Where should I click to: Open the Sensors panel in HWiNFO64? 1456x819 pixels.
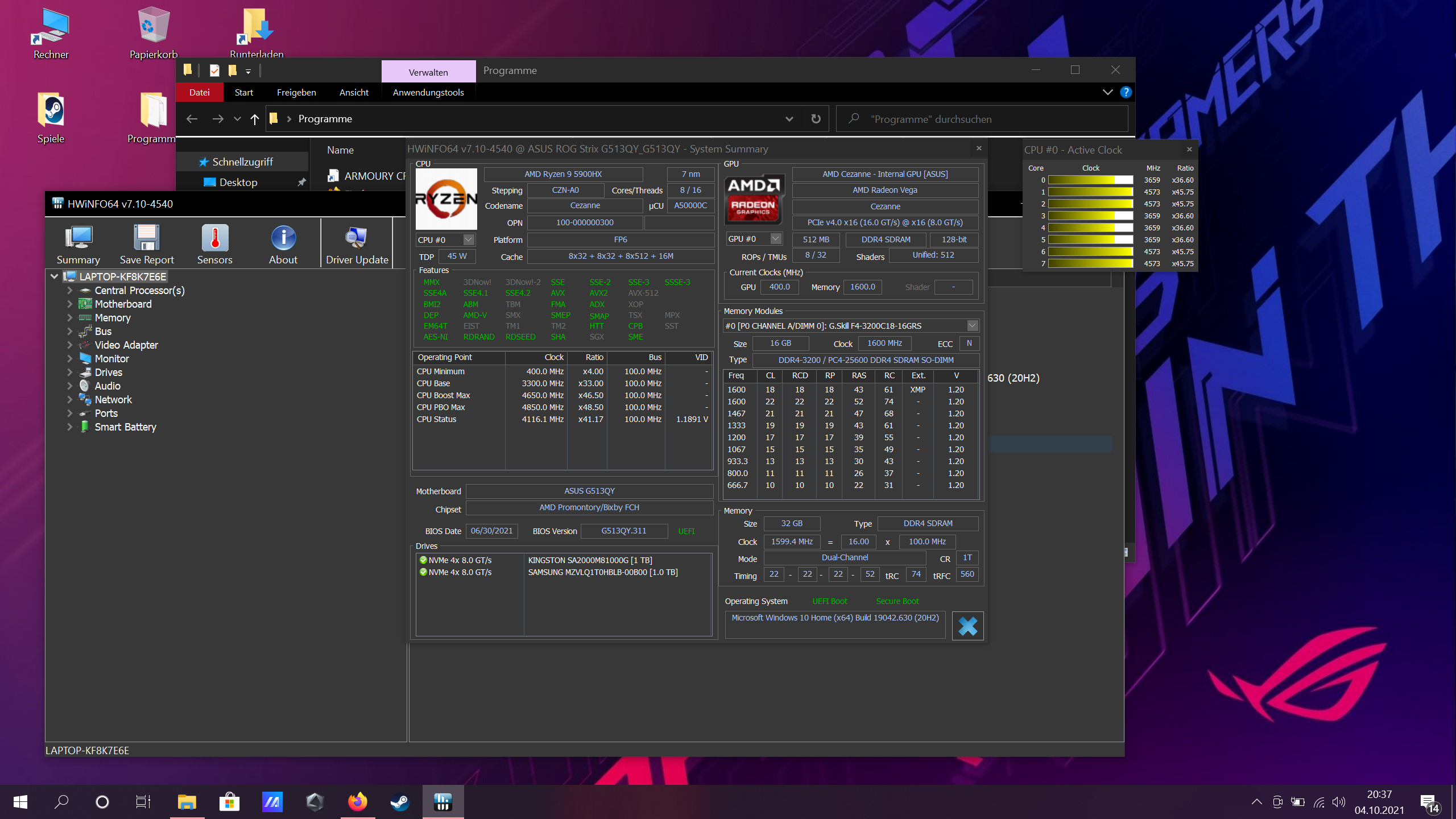[x=214, y=243]
